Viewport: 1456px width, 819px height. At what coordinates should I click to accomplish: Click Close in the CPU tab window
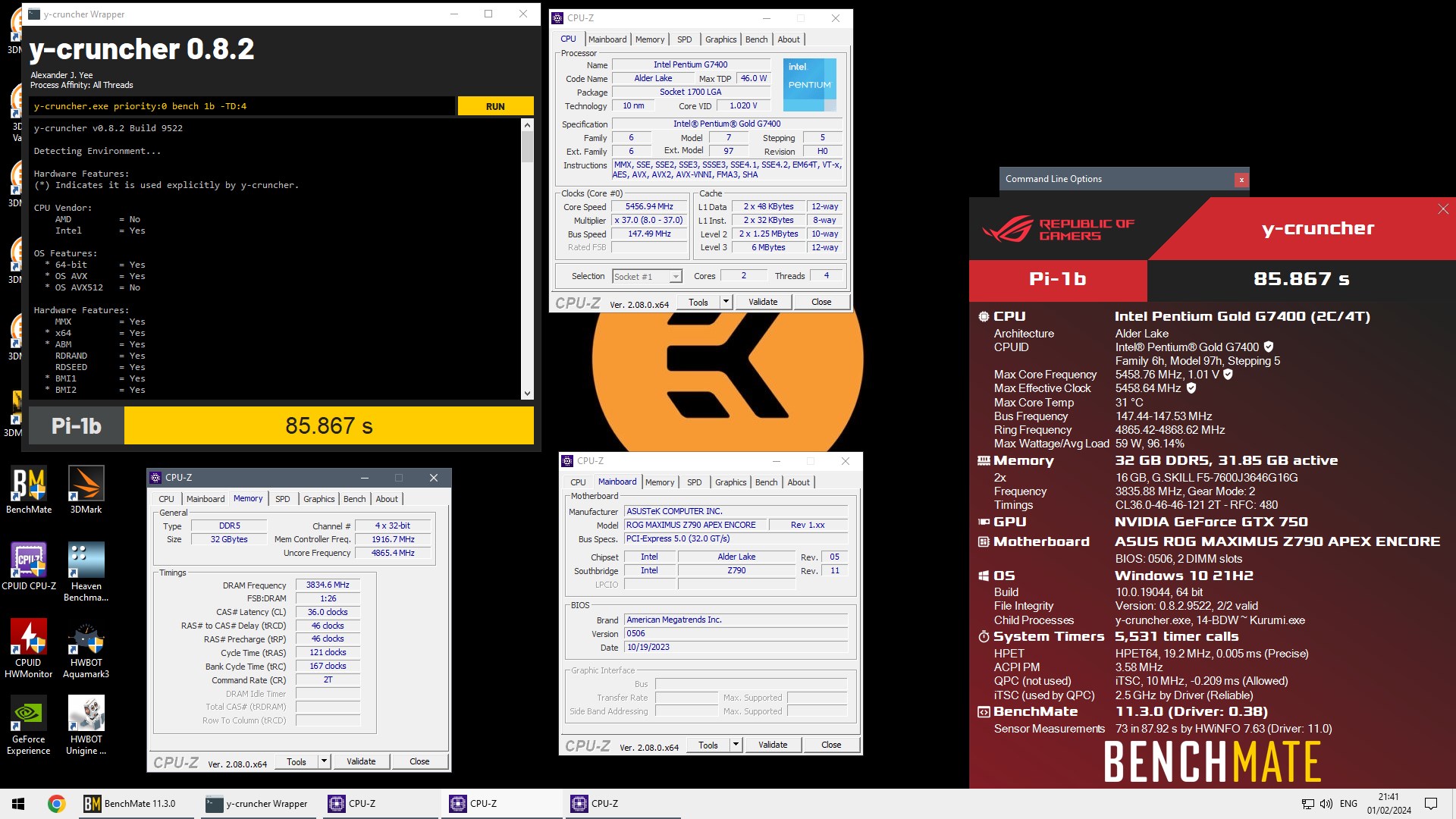[x=821, y=302]
